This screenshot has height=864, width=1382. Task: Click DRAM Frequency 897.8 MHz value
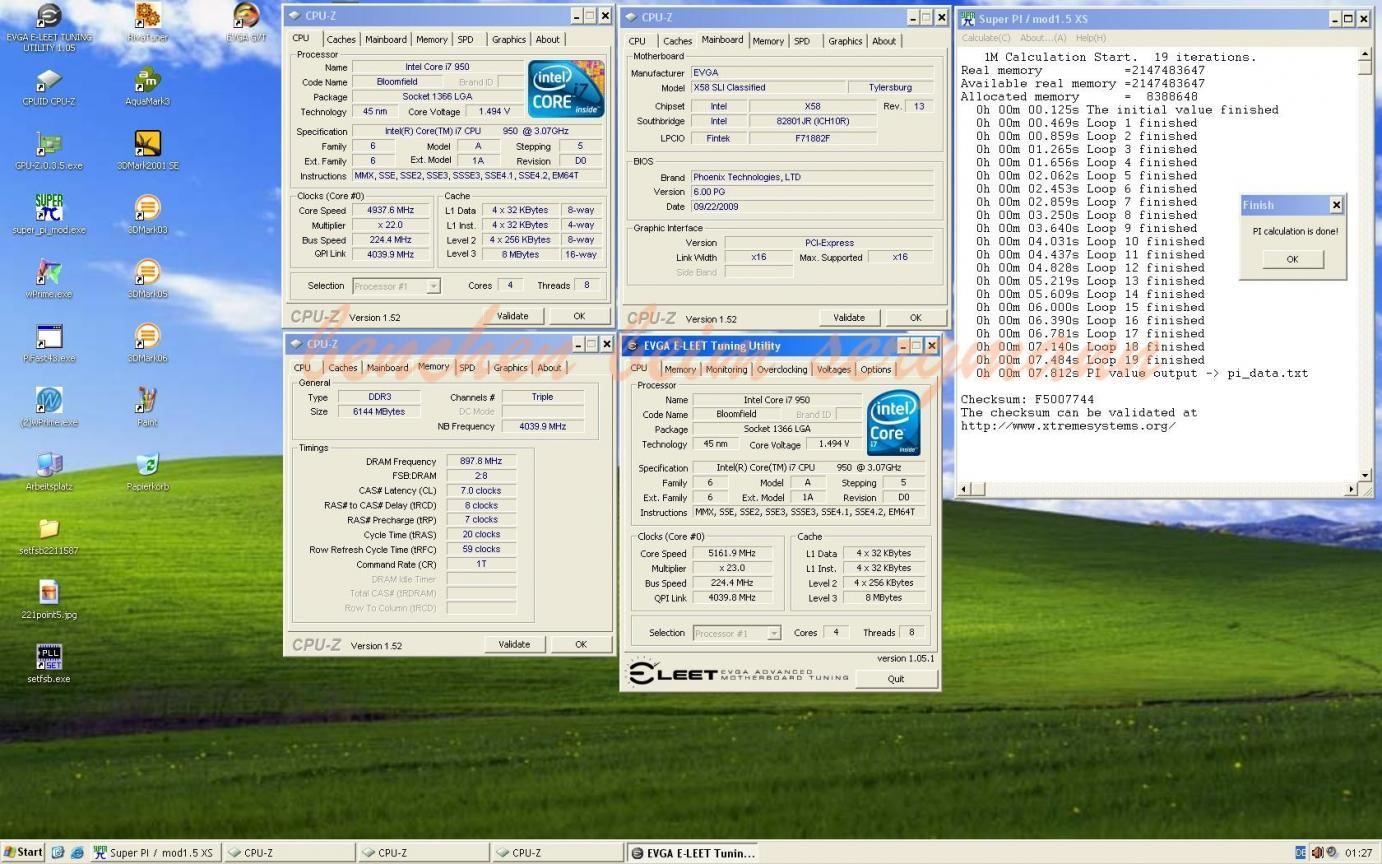[x=481, y=461]
